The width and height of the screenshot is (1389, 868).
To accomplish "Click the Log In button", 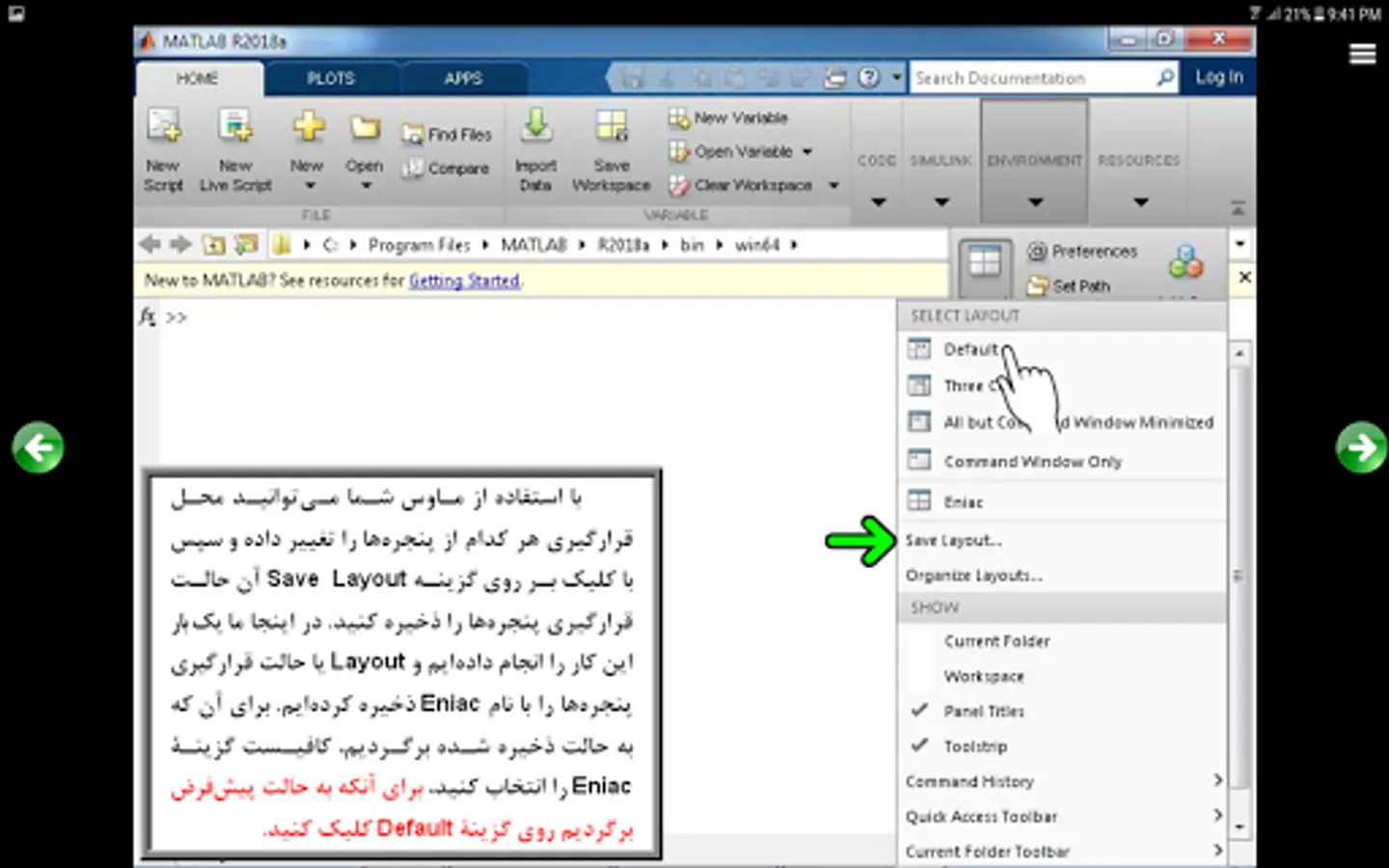I will coord(1219,77).
